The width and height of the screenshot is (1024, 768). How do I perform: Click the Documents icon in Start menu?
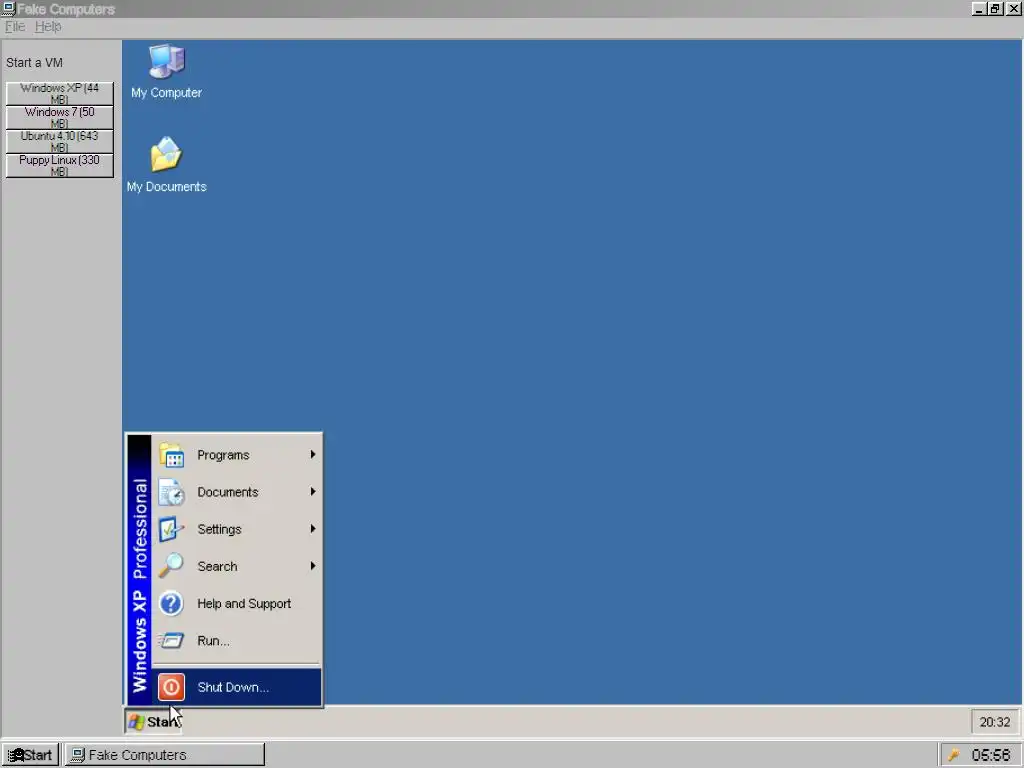tap(172, 492)
